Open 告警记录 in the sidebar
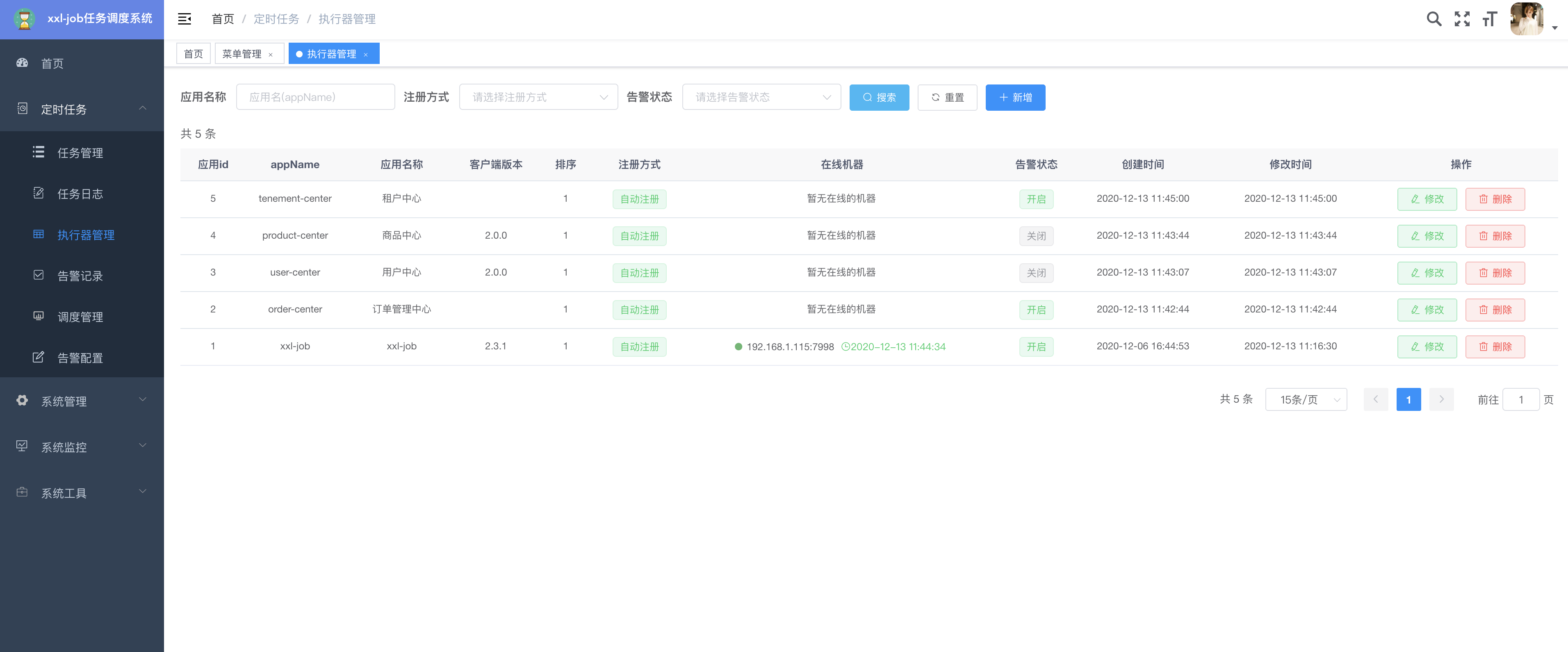The height and width of the screenshot is (652, 1568). [x=80, y=276]
